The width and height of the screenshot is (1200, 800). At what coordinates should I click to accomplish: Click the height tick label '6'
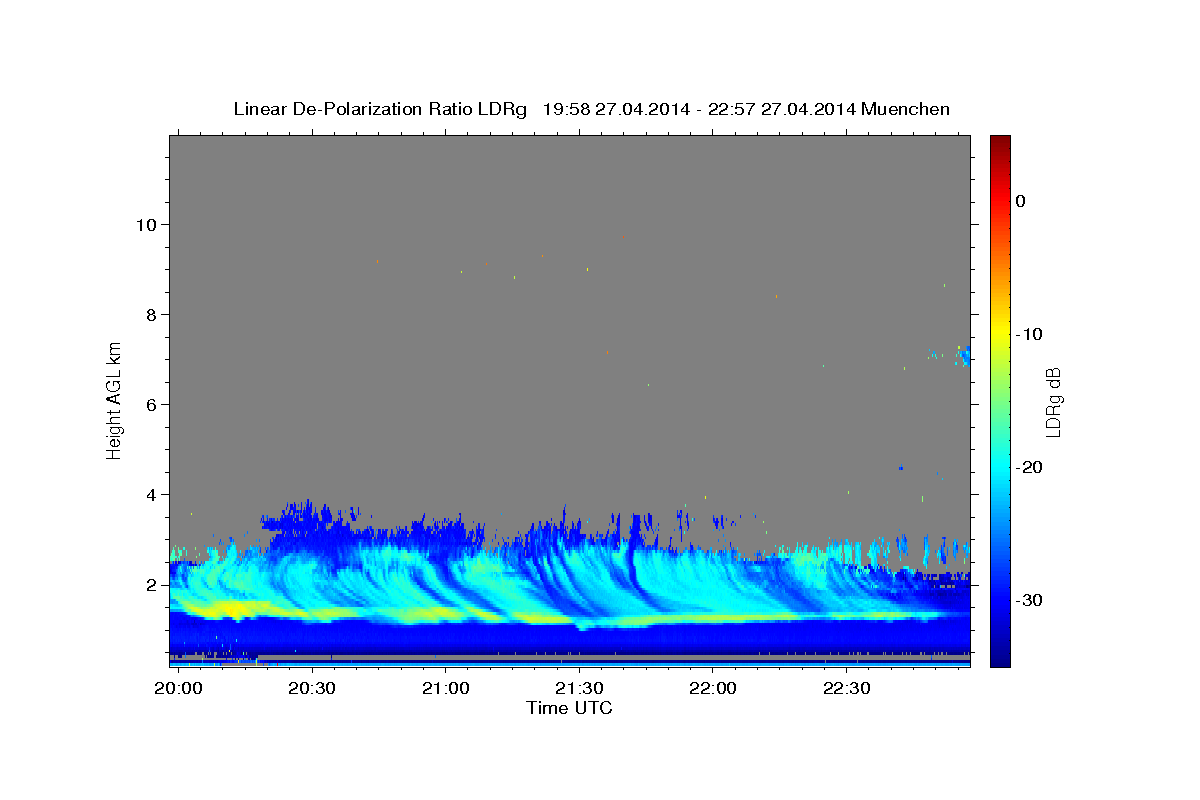coord(151,404)
